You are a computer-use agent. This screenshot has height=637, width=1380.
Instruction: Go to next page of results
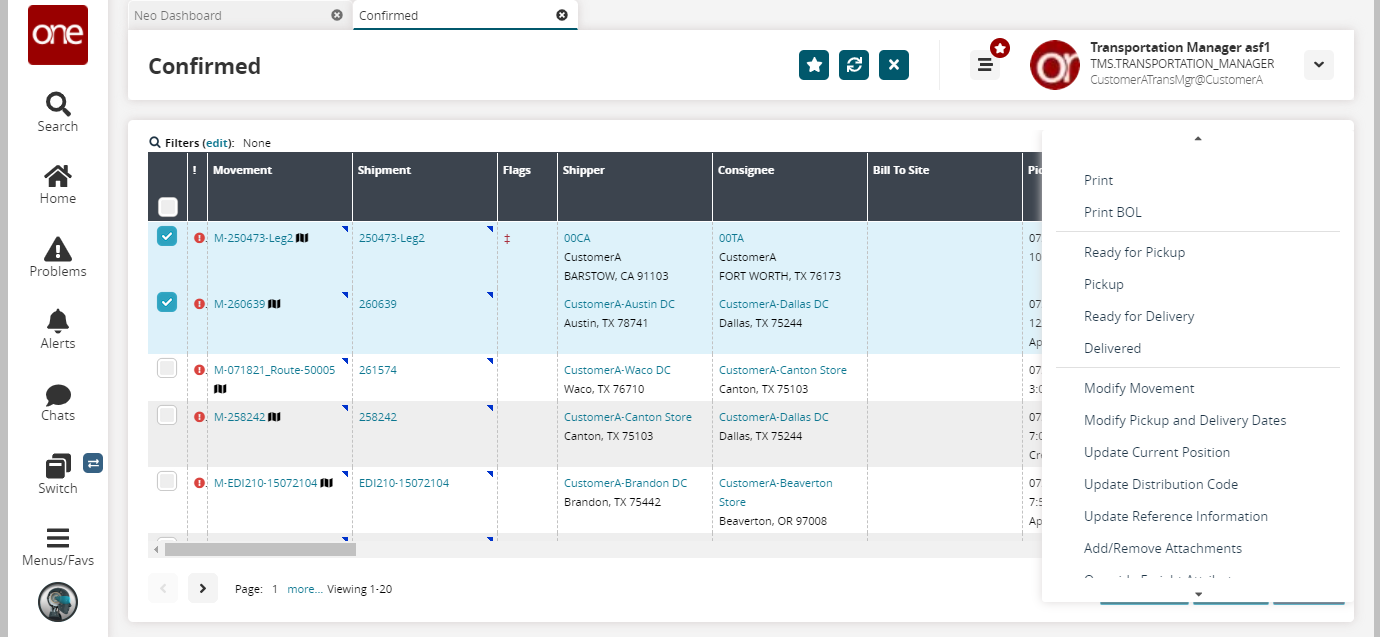click(x=203, y=588)
